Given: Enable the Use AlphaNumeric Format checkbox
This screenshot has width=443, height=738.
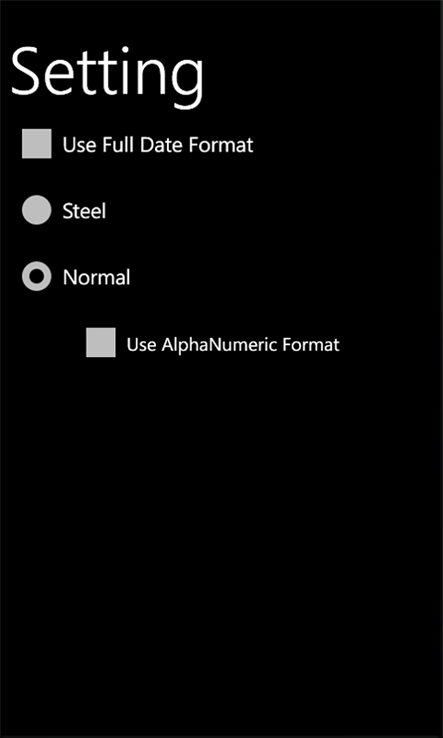Looking at the screenshot, I should coord(101,343).
